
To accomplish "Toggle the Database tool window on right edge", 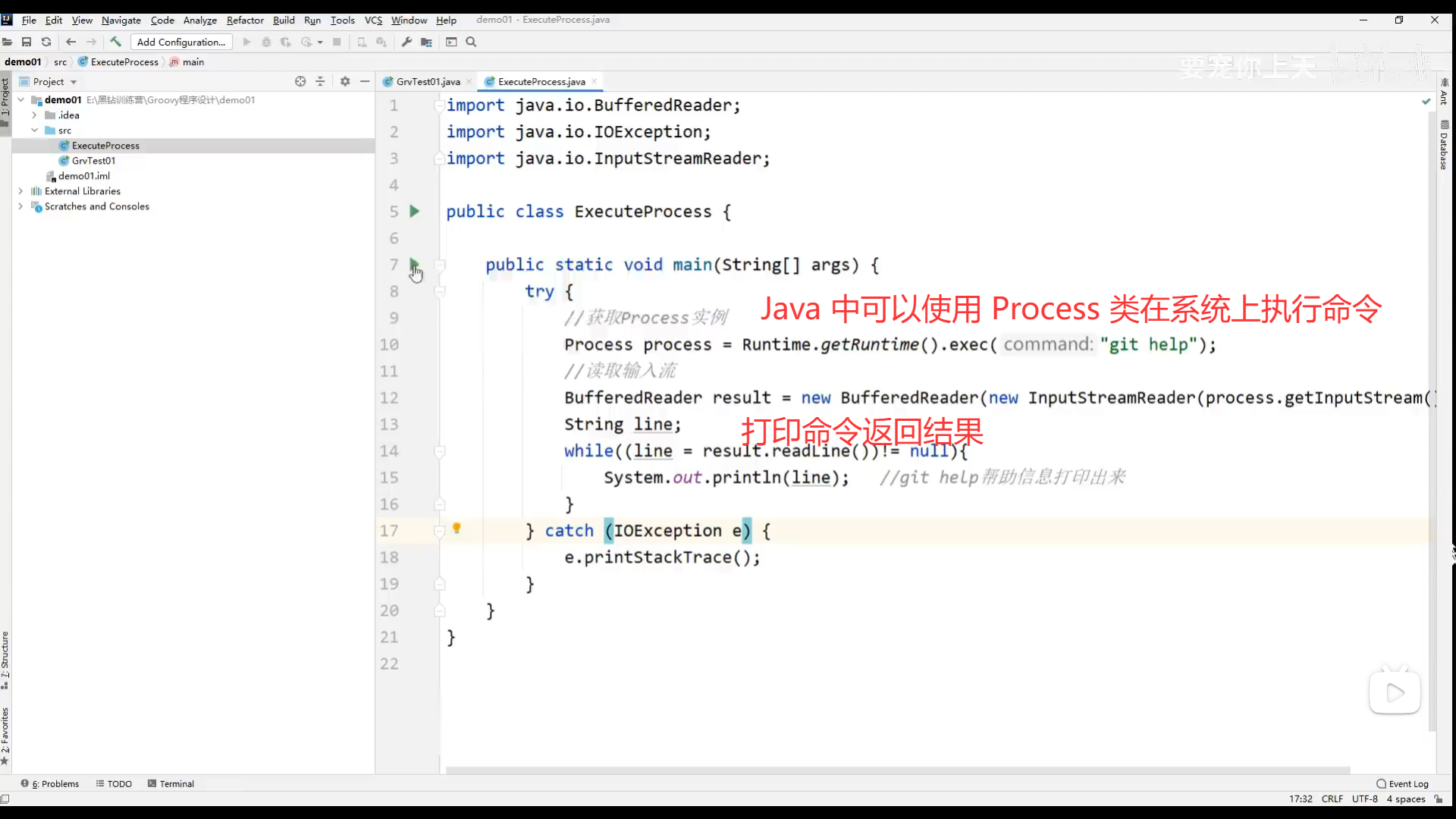I will click(1444, 146).
